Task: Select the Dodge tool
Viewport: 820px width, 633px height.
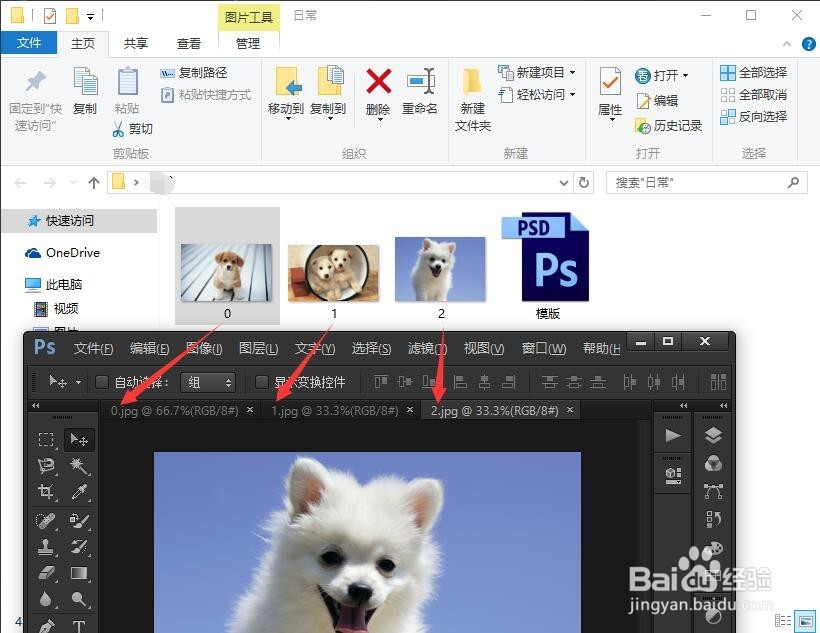Action: pos(79,599)
